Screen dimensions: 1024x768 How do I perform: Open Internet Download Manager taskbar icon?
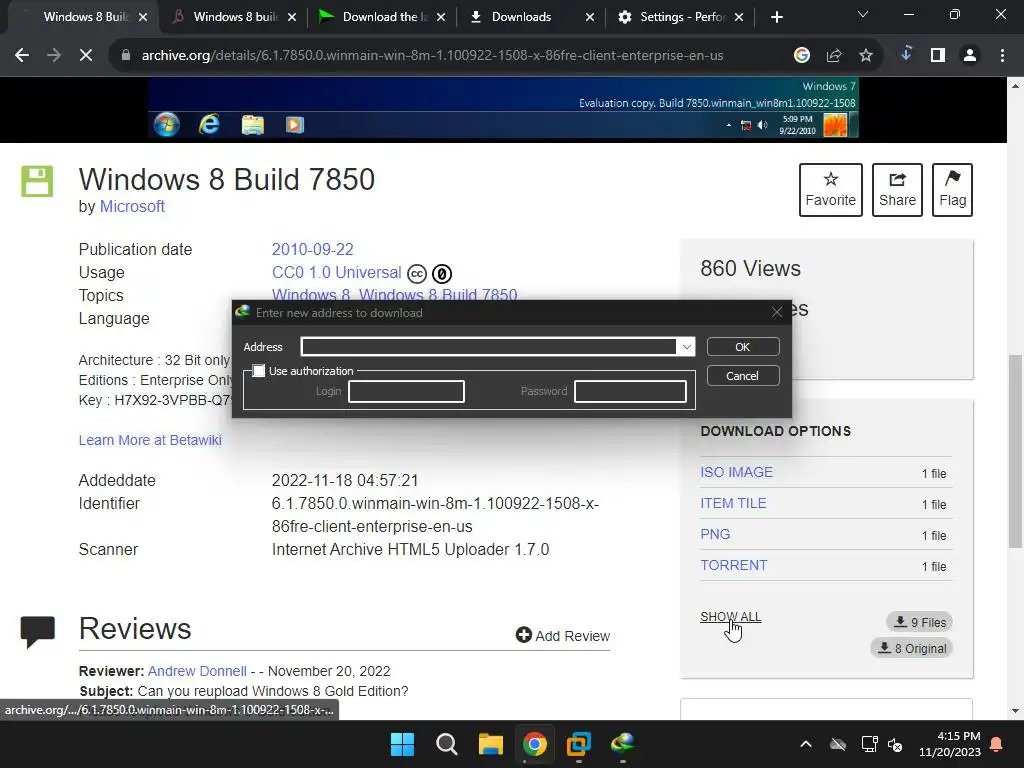click(623, 744)
